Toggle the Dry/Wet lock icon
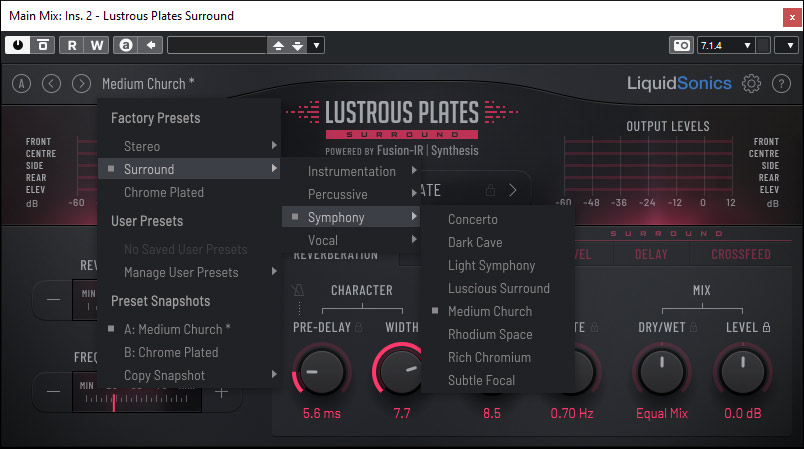 [x=693, y=327]
